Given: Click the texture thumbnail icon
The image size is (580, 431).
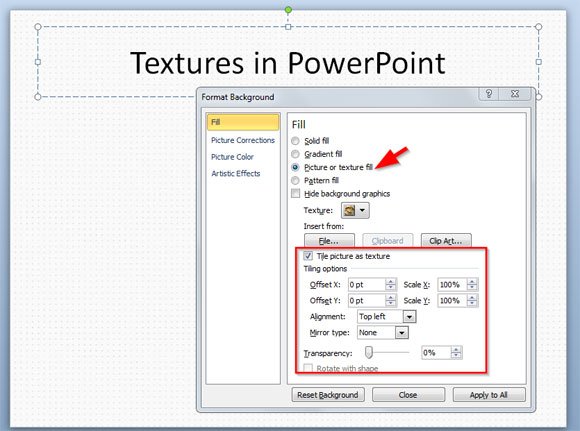Looking at the screenshot, I should coord(350,211).
